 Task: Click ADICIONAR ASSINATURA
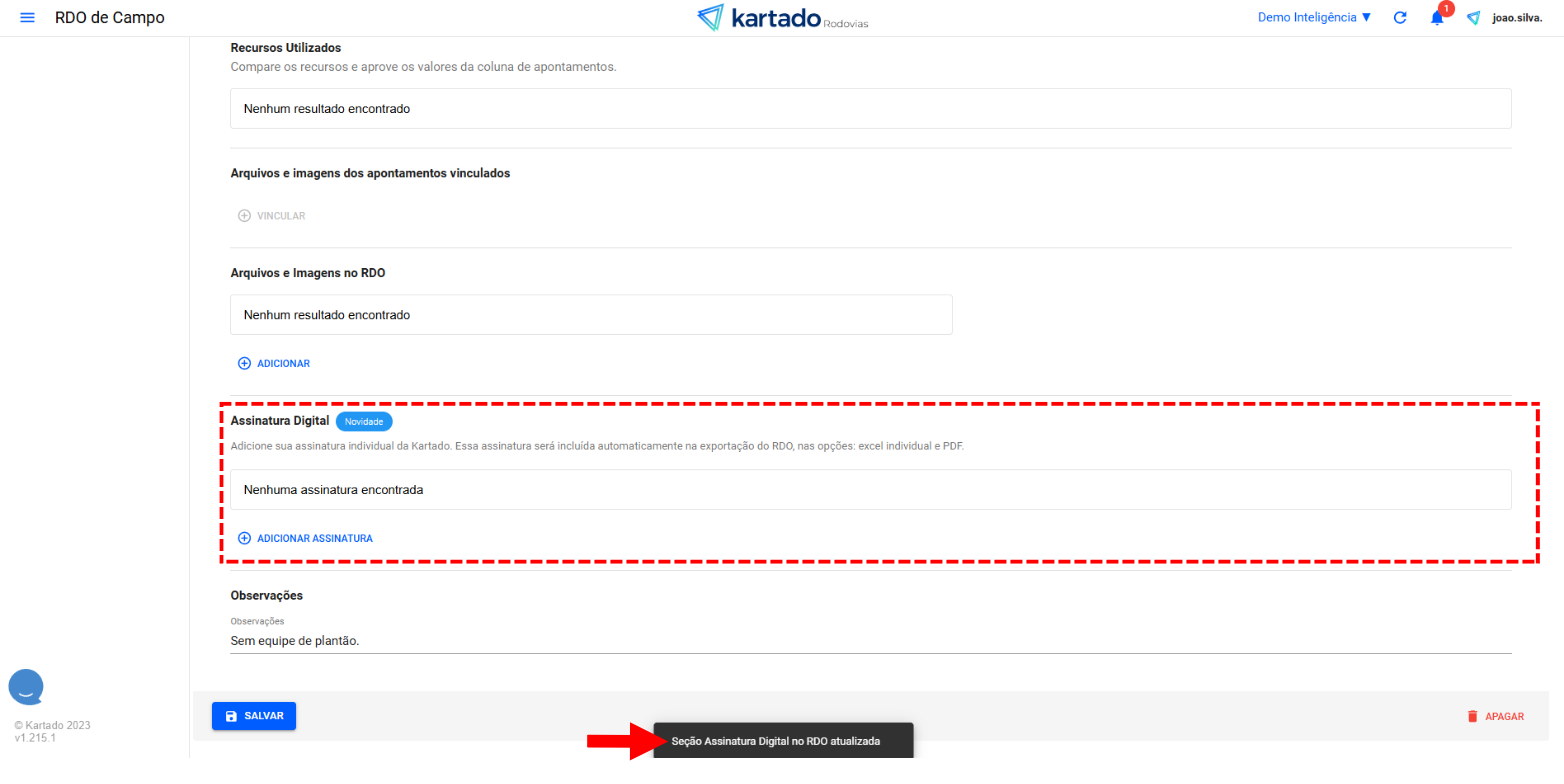tap(305, 538)
